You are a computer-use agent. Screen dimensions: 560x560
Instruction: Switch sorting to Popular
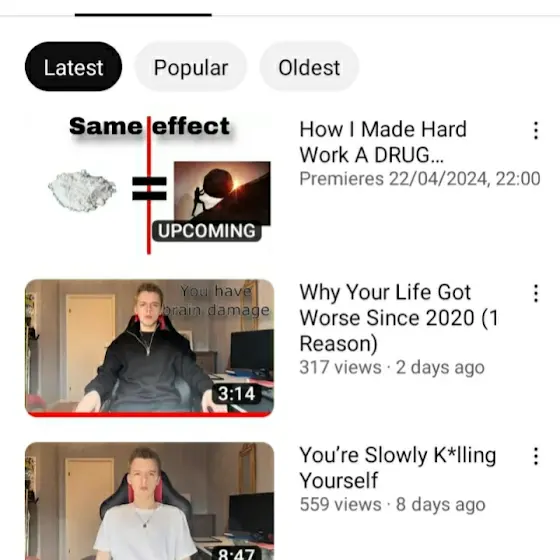pos(191,67)
